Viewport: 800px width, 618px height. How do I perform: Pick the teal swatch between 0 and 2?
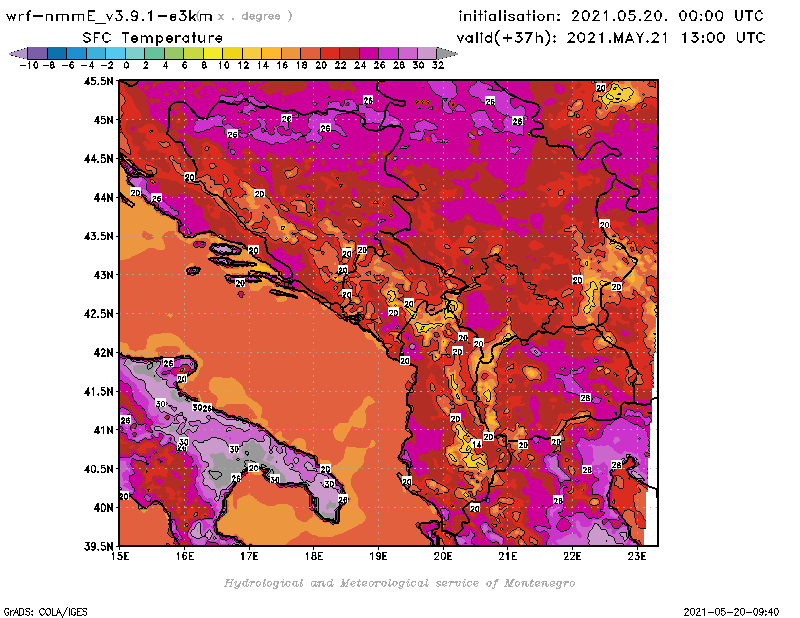pyautogui.click(x=135, y=53)
